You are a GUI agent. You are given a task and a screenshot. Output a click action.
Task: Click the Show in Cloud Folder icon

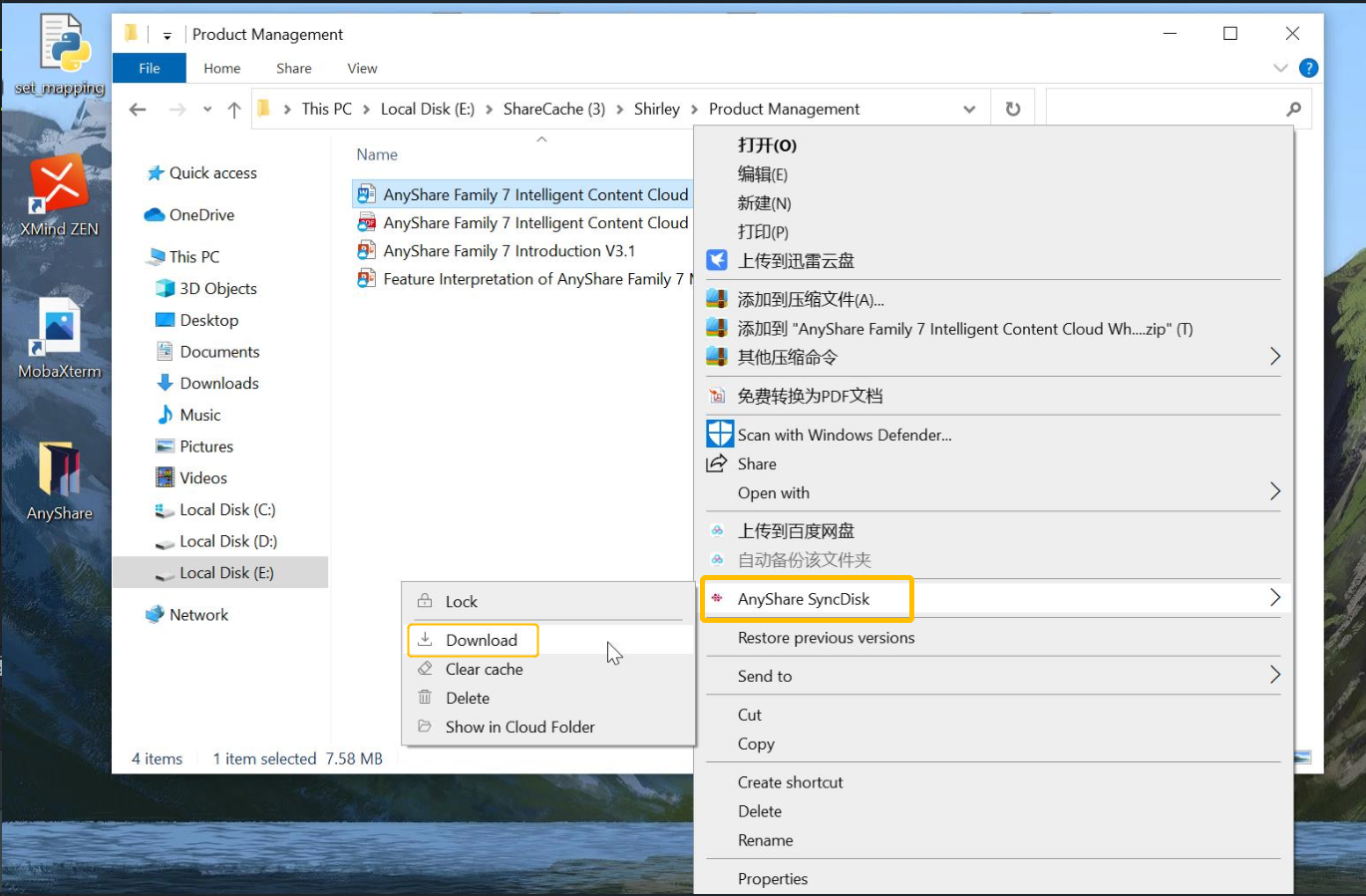pyautogui.click(x=425, y=727)
